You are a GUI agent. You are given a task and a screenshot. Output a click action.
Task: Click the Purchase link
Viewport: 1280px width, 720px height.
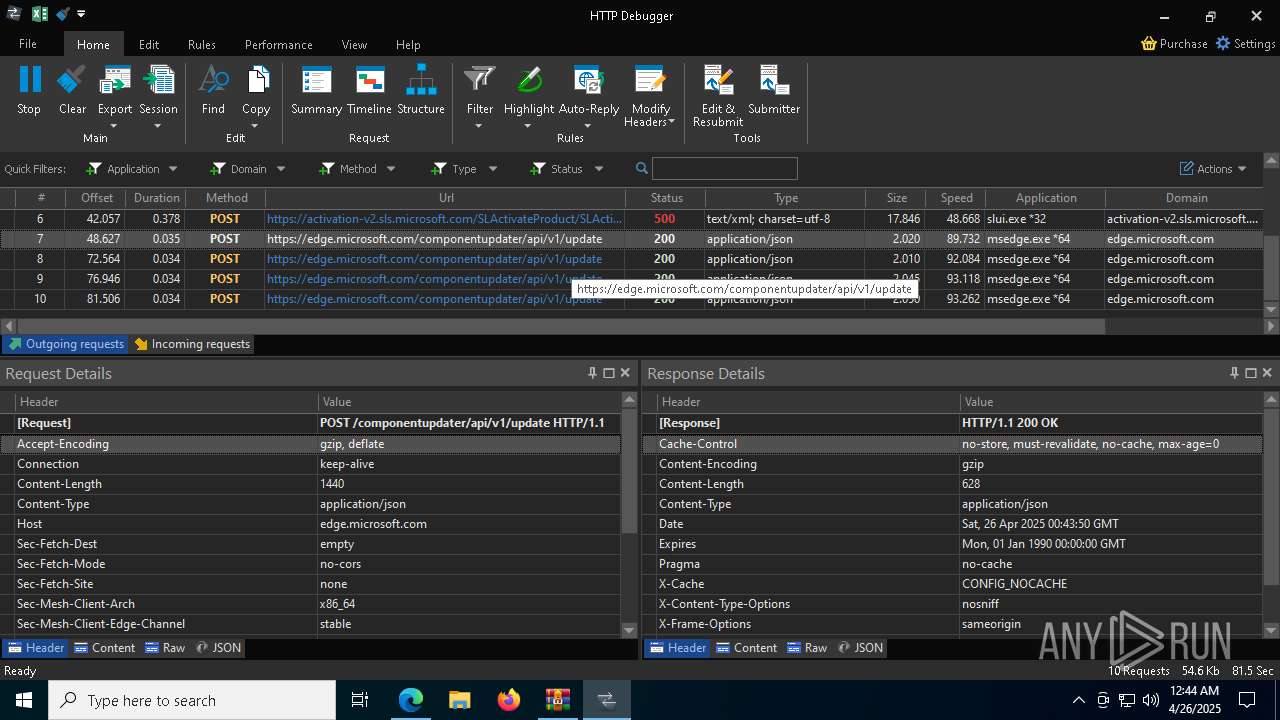click(1174, 44)
